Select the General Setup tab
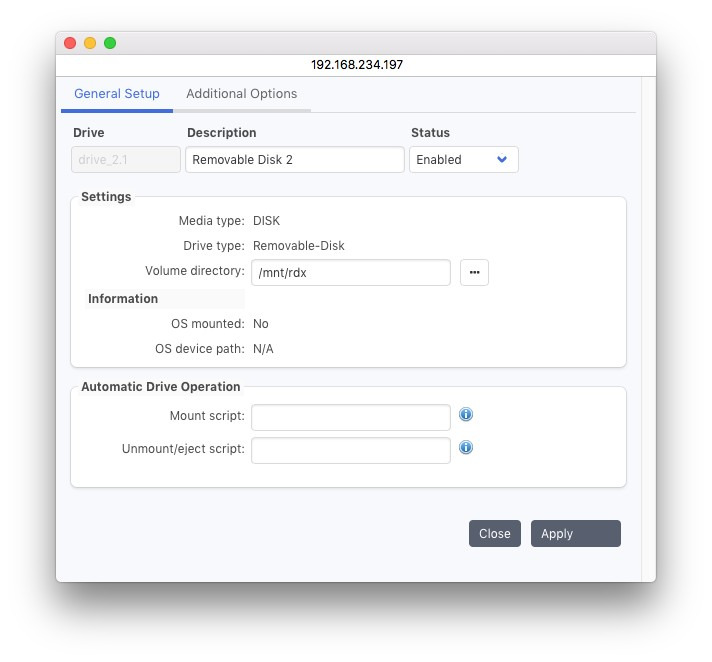 (117, 94)
